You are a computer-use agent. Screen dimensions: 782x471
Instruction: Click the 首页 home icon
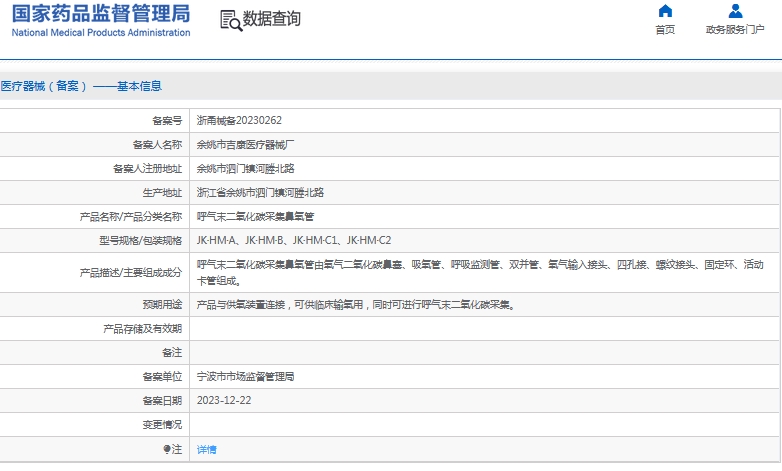pos(665,10)
